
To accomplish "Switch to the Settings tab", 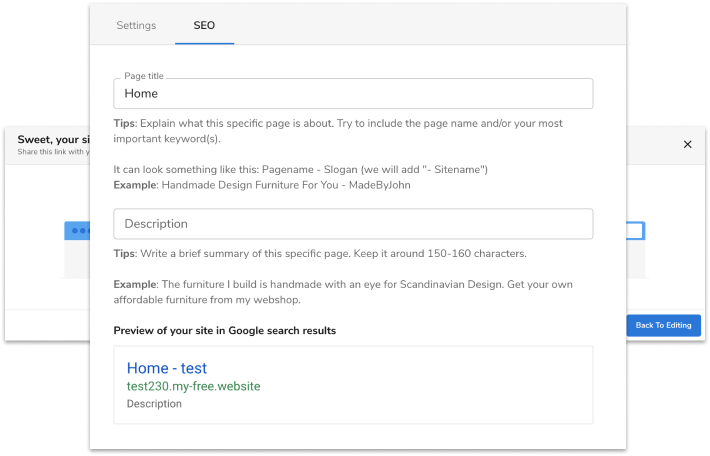I will point(136,26).
